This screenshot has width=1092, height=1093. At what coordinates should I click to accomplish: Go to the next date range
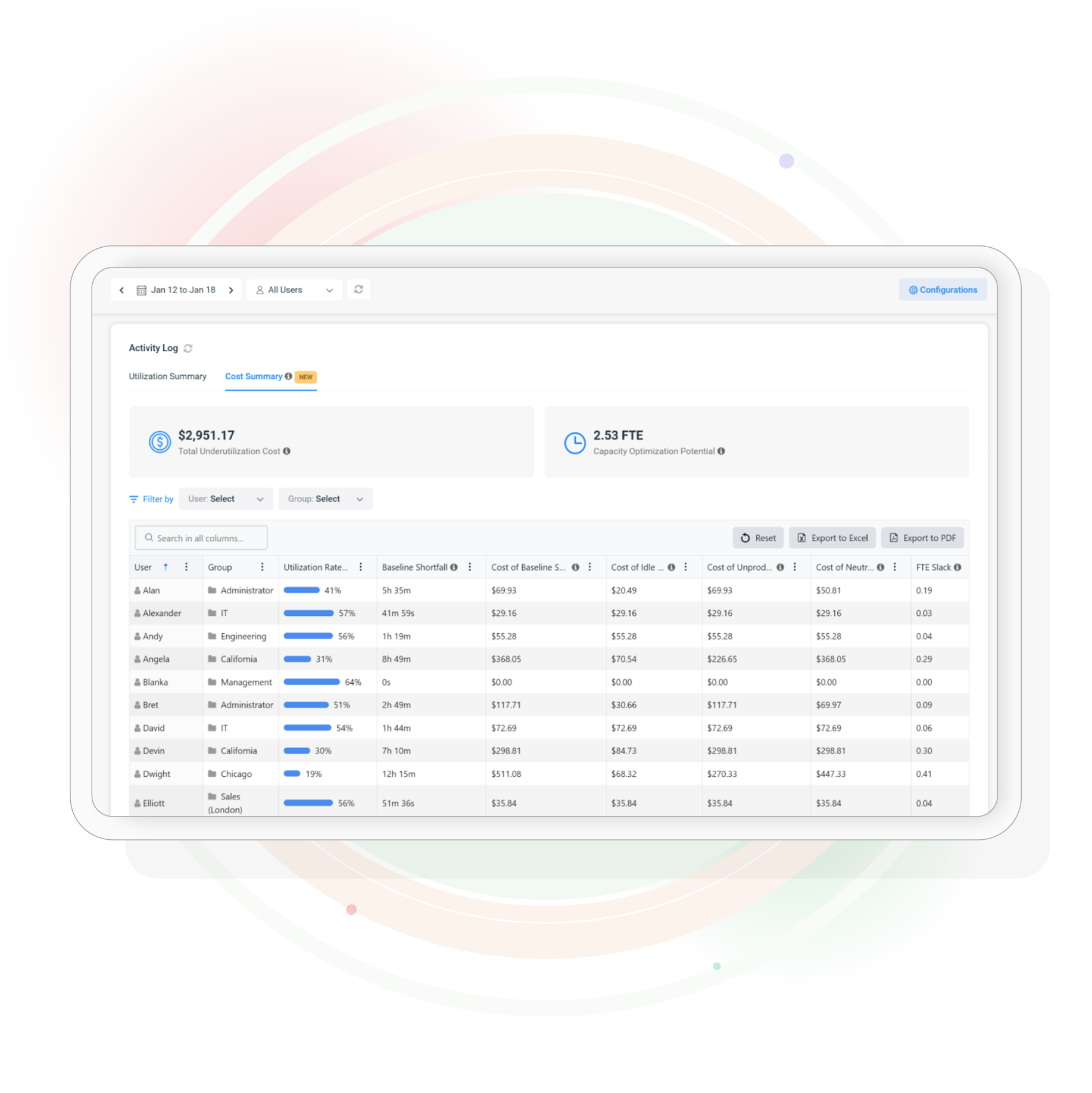pos(231,290)
